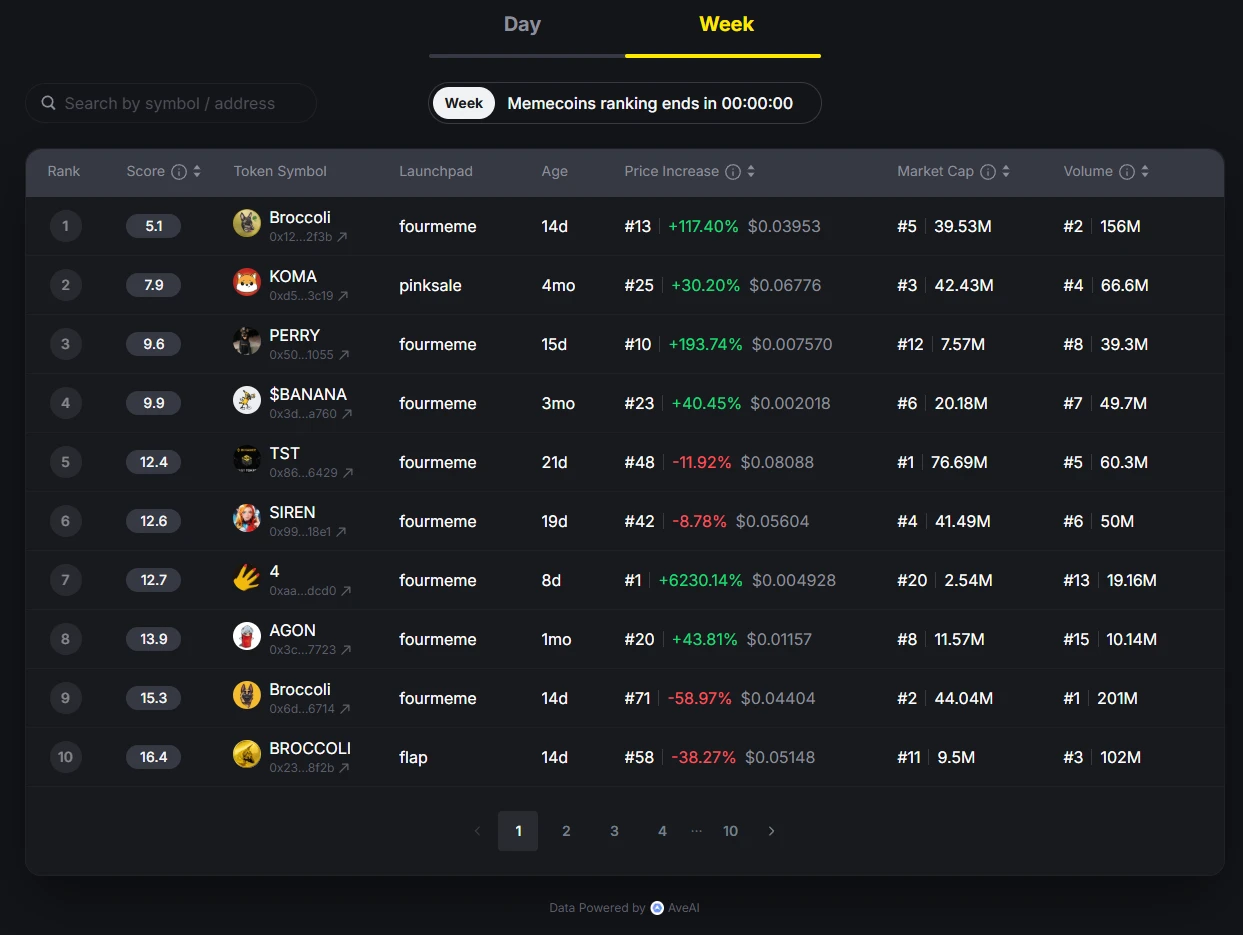Open external link for SIREN address
Viewport: 1243px width, 935px height.
pyautogui.click(x=341, y=532)
